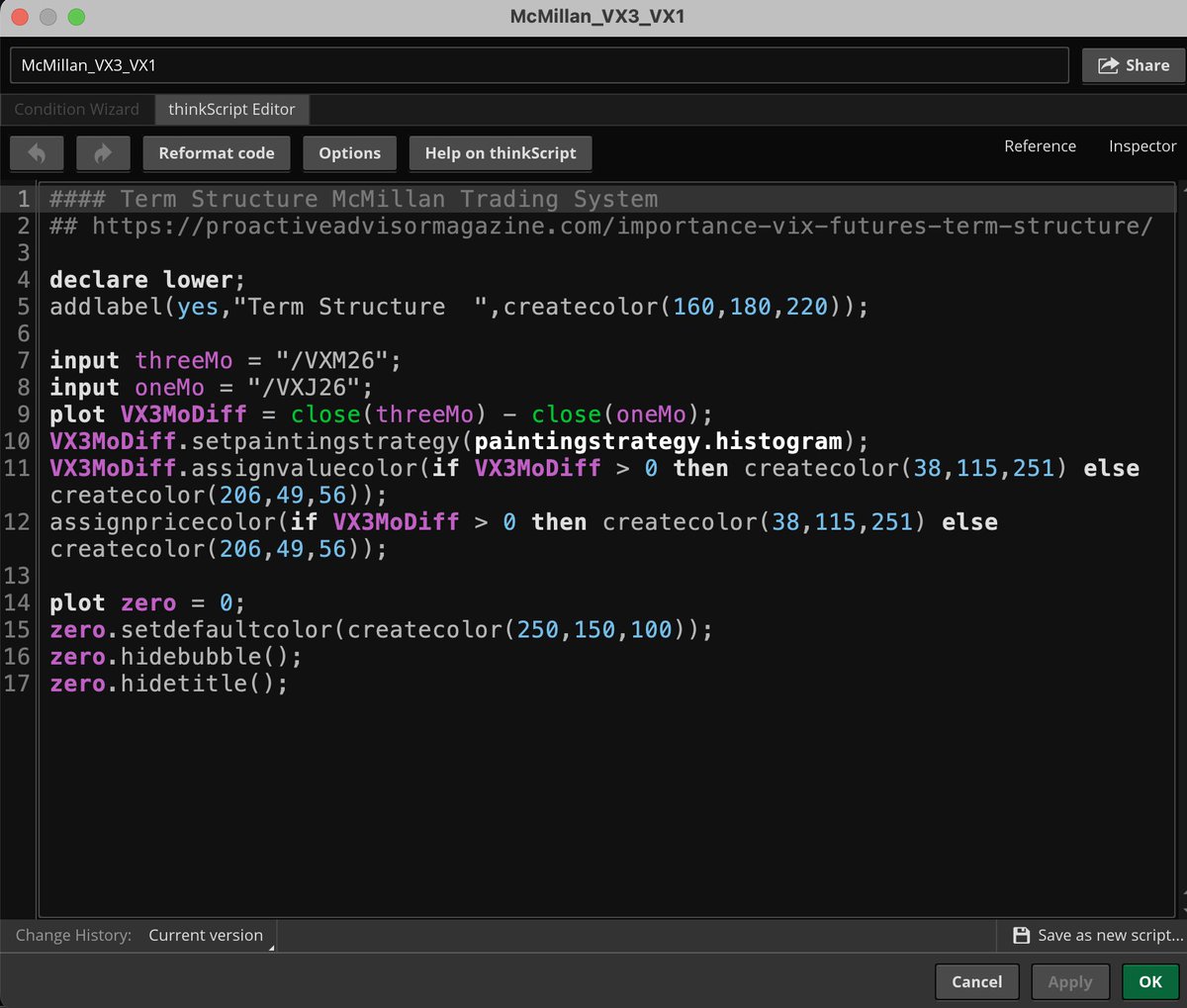
Task: Click the addlabel "Term Structure" line
Action: 459,307
